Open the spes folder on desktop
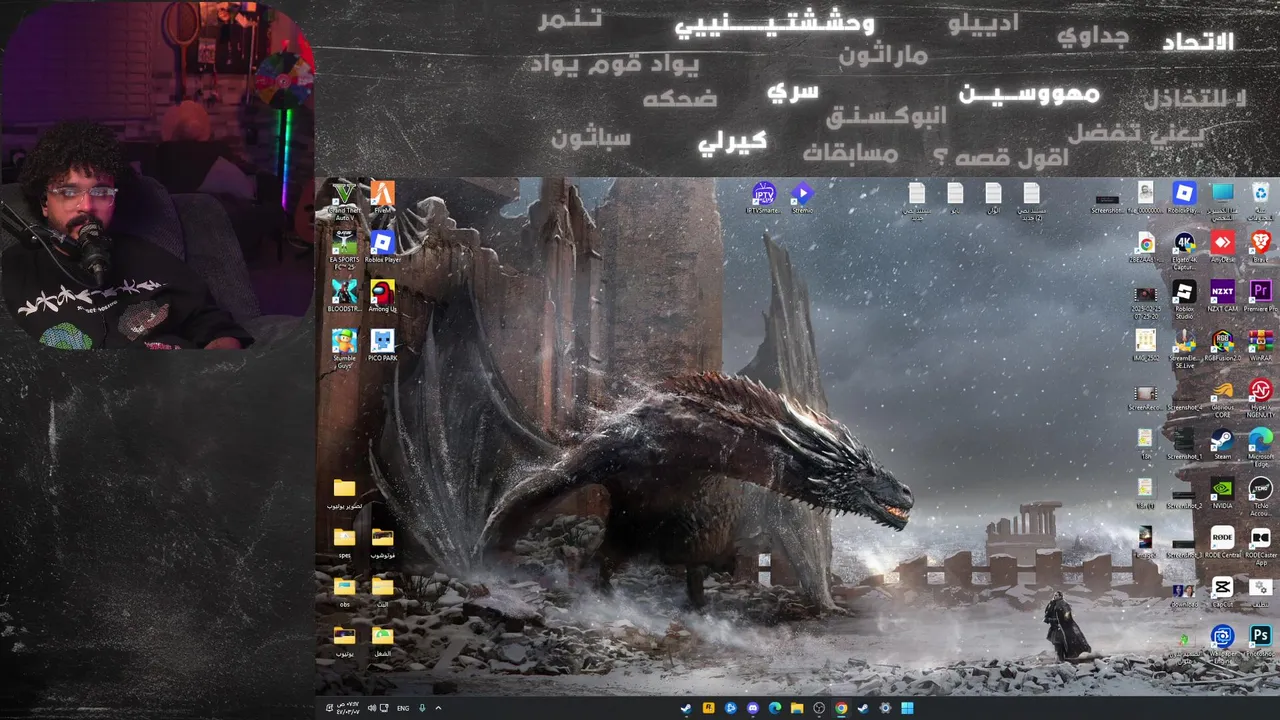The height and width of the screenshot is (720, 1280). [344, 542]
